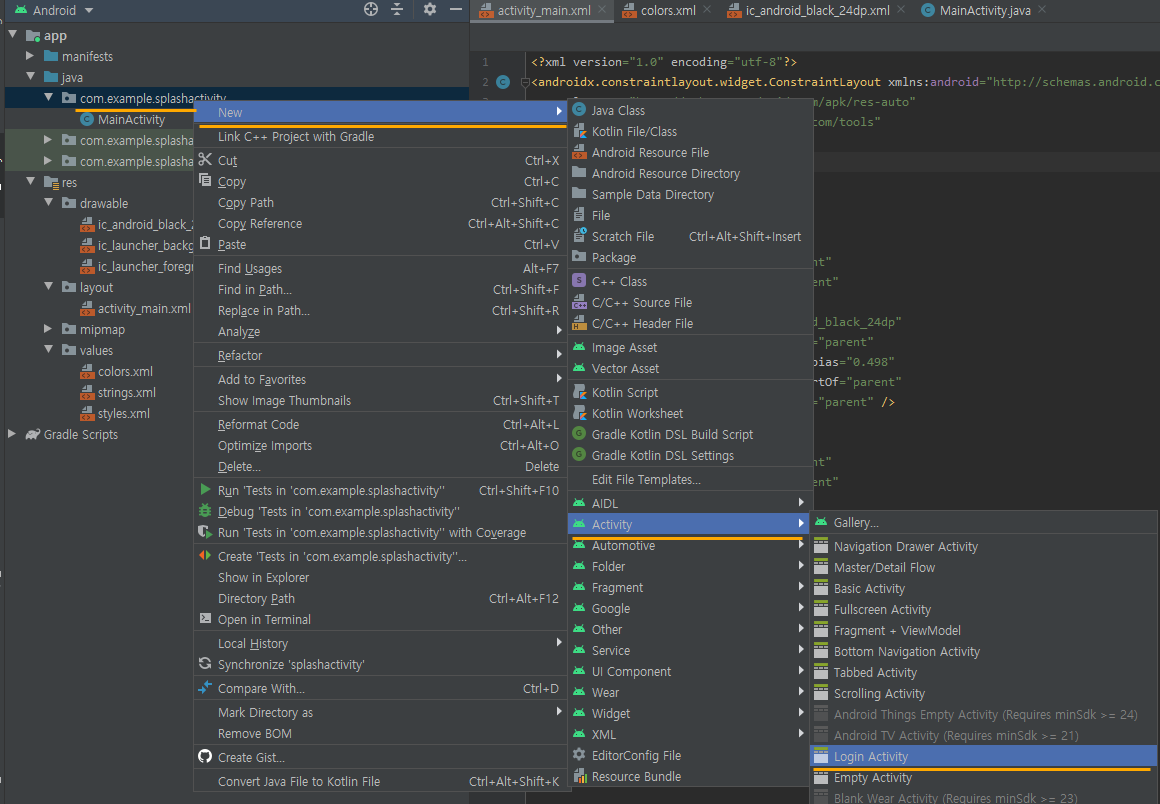The image size is (1160, 804).
Task: Click the Kotlin Script icon
Action: [x=579, y=392]
